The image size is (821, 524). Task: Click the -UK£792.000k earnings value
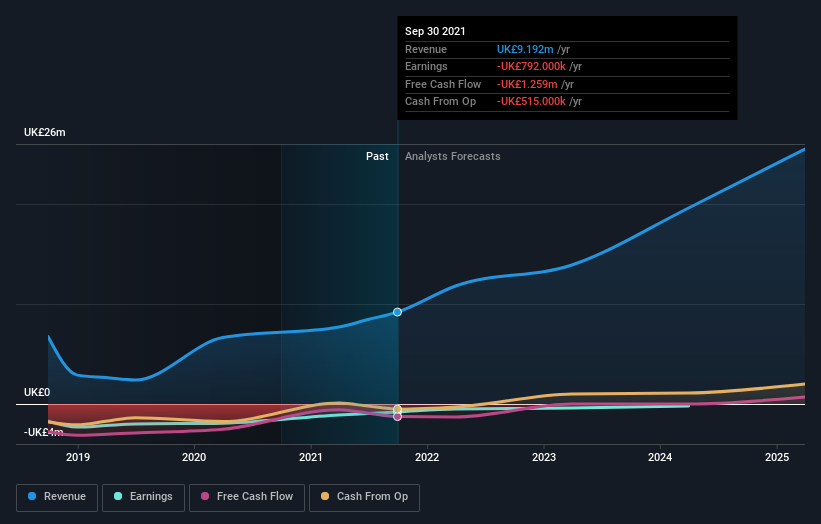(531, 66)
